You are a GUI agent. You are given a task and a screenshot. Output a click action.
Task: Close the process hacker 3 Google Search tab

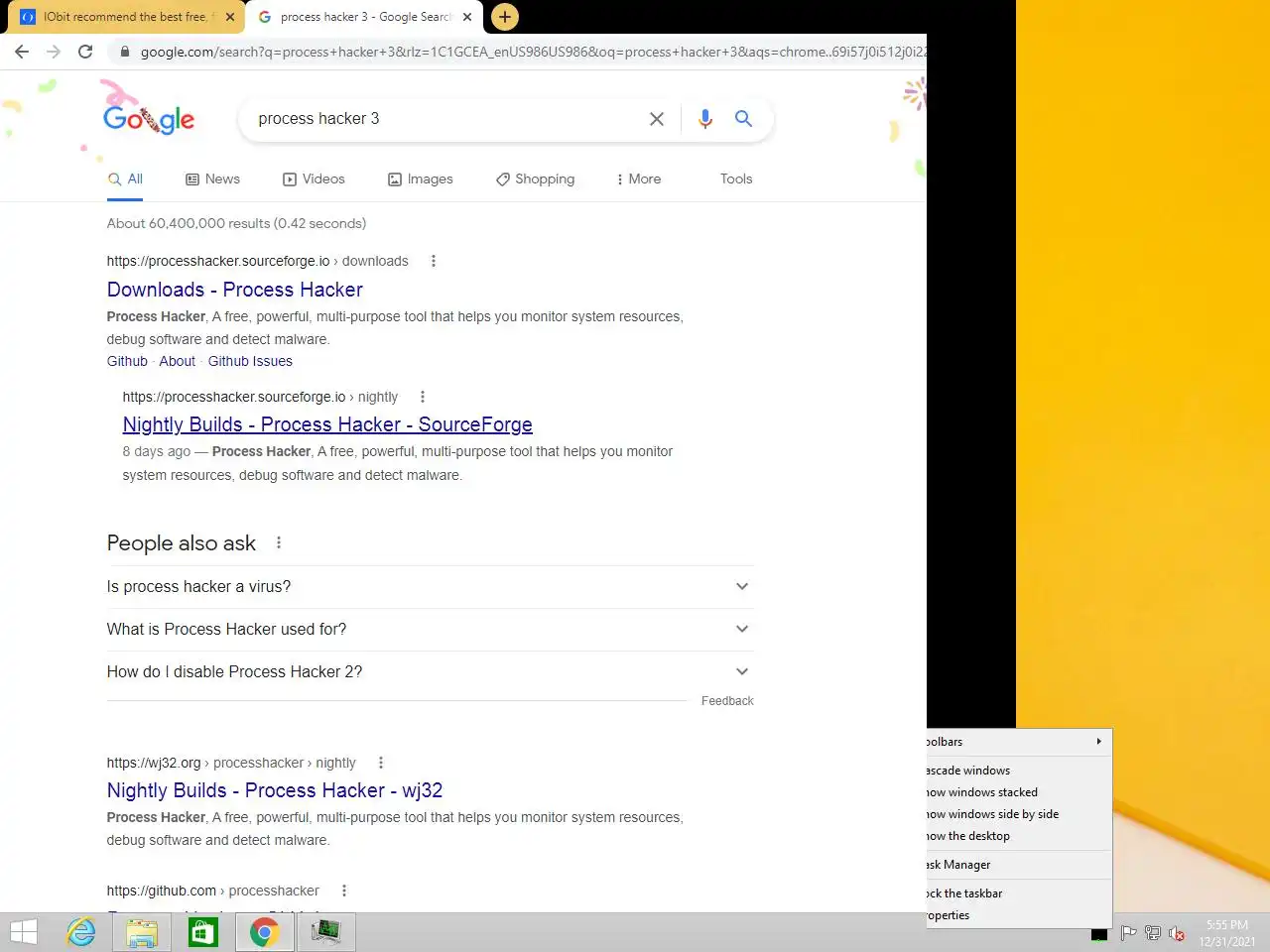pos(467,17)
